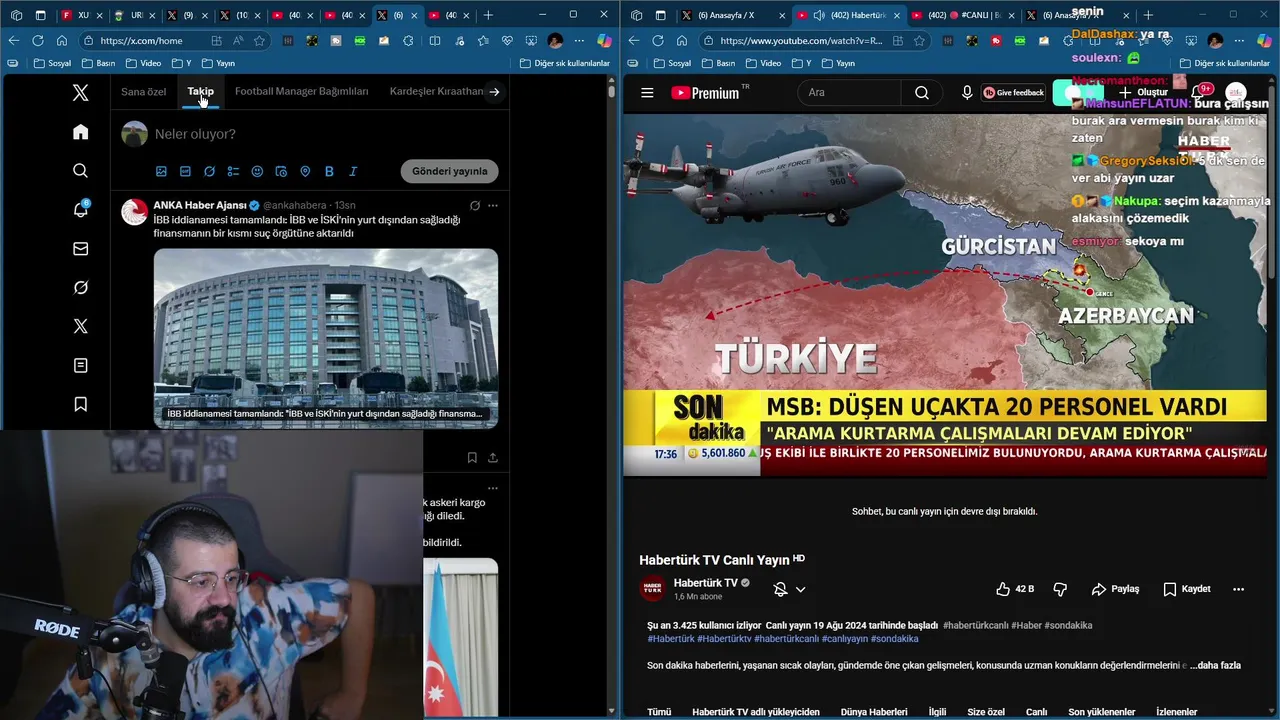This screenshot has width=1280, height=720.
Task: Toggle bold text in X composer
Action: coord(329,171)
